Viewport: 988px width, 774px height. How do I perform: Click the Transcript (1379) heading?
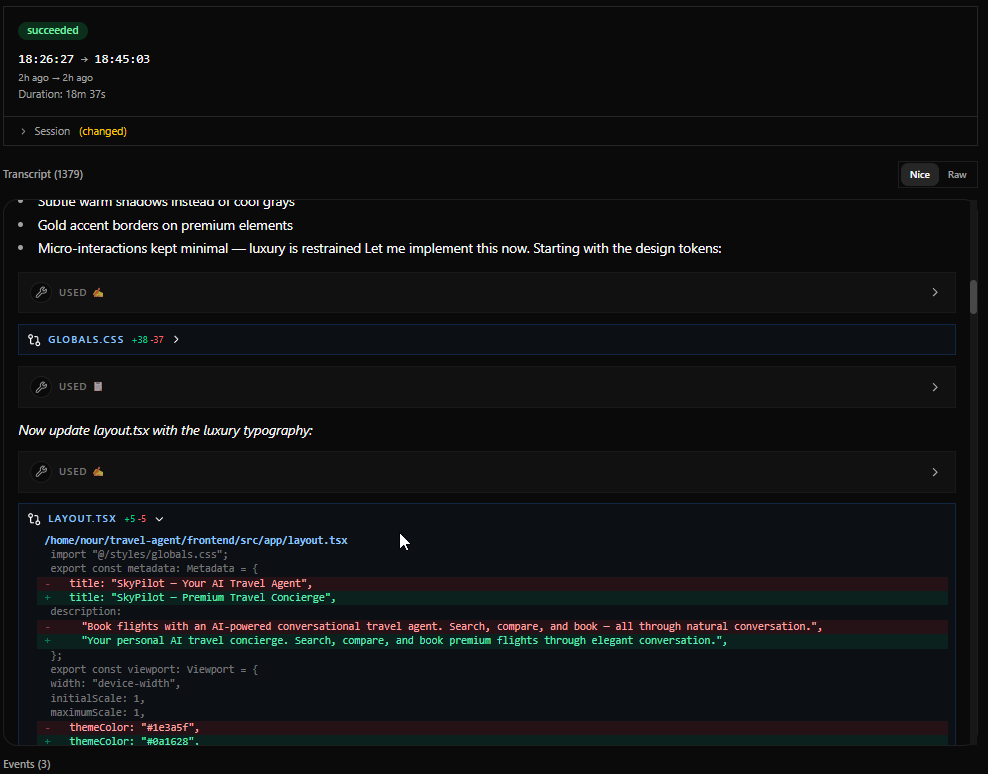[x=43, y=174]
